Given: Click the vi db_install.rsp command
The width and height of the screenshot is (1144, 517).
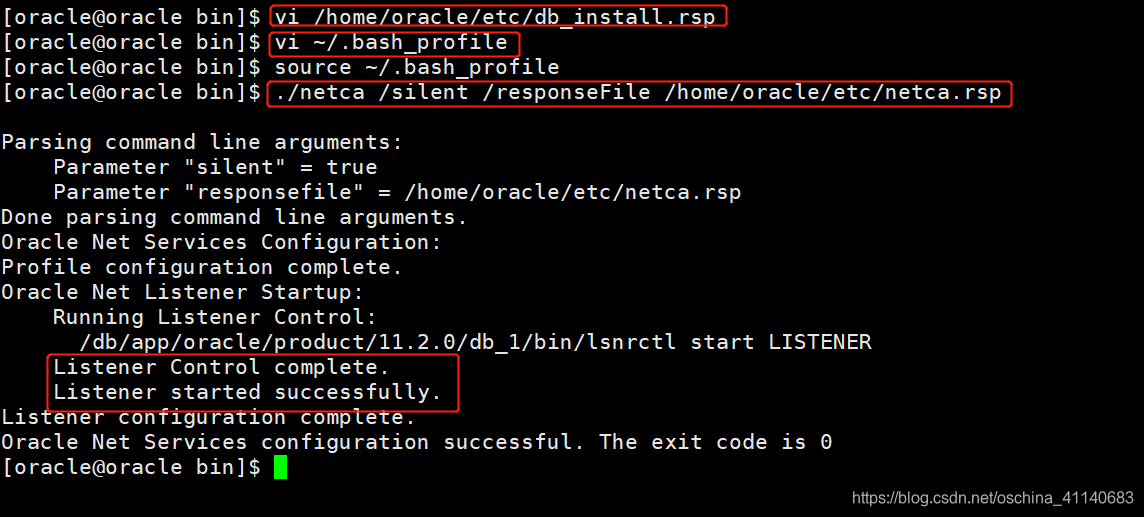Looking at the screenshot, I should click(x=495, y=17).
